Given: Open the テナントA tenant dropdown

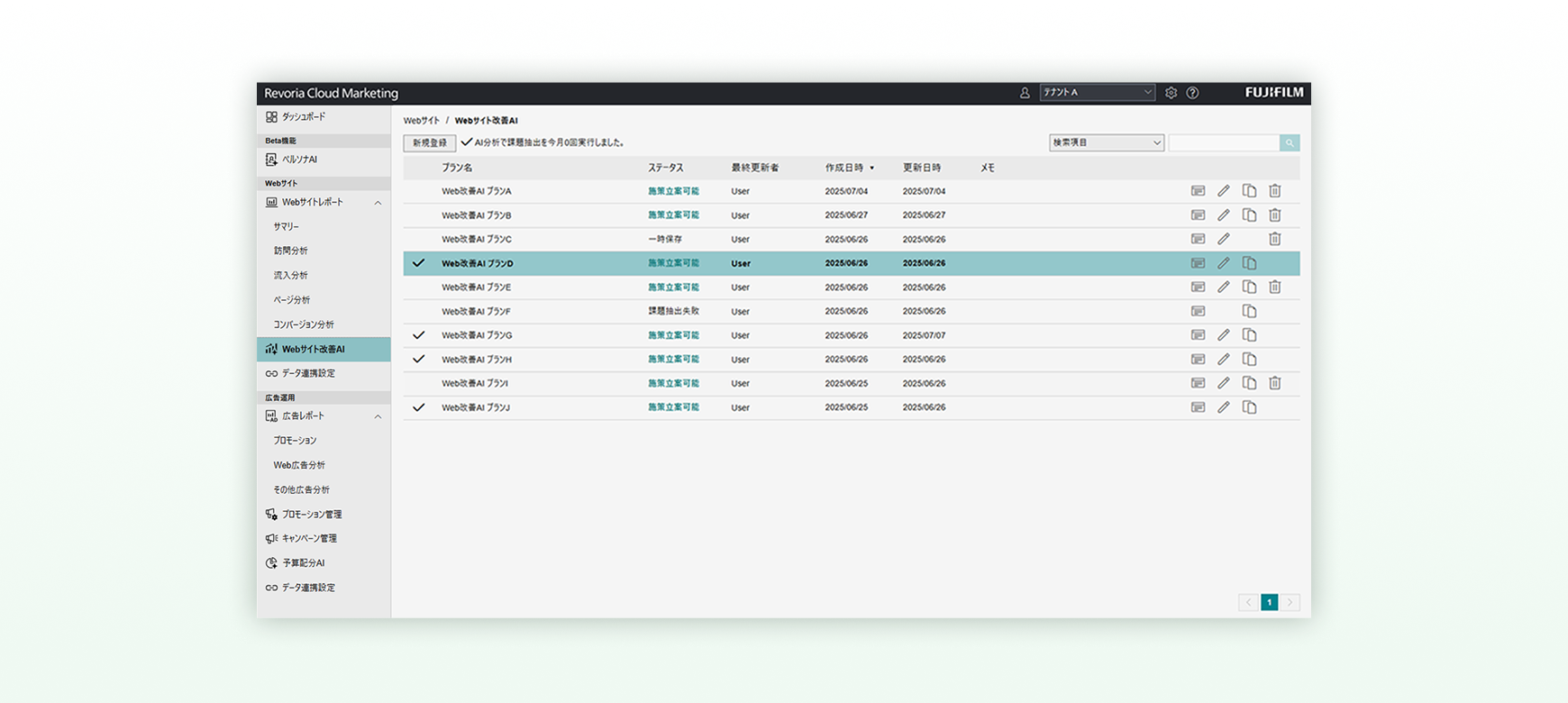Looking at the screenshot, I should pyautogui.click(x=1097, y=93).
